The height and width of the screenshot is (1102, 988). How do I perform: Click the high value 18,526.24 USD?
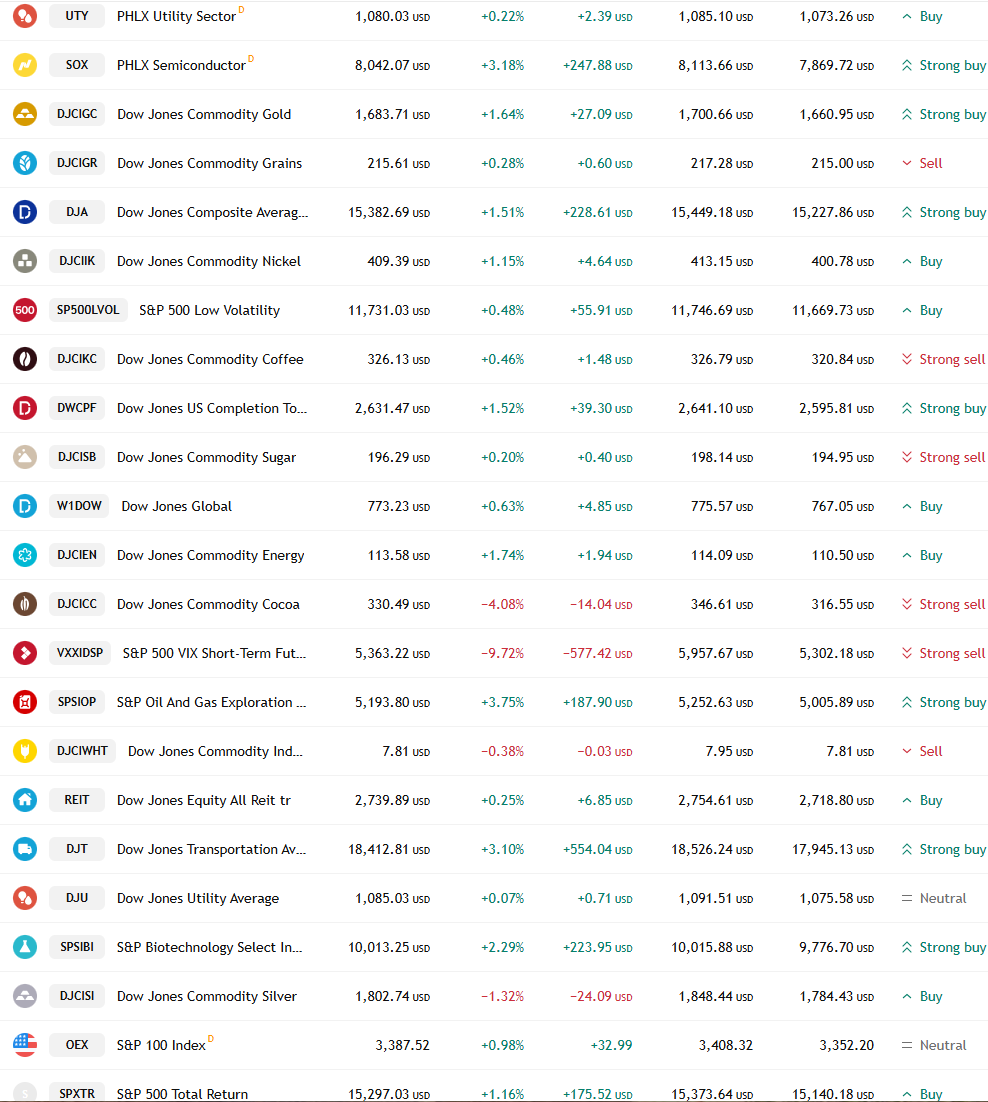tap(712, 849)
